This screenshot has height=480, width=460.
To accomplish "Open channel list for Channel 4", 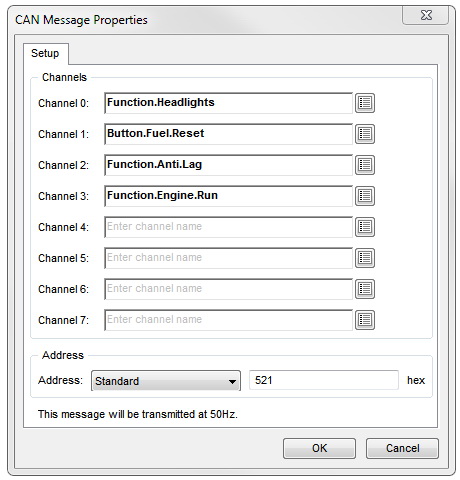I will point(365,227).
